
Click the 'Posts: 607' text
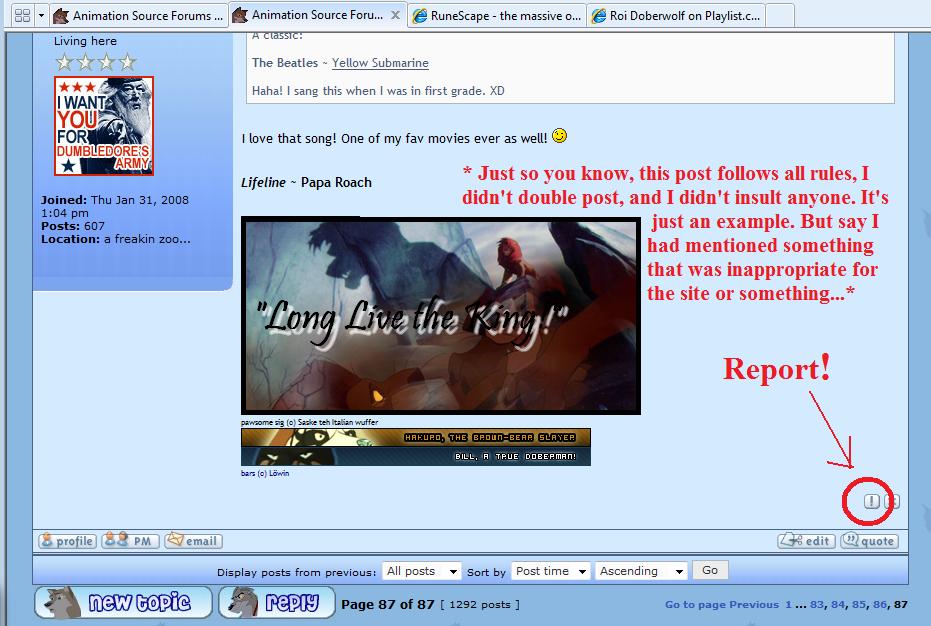[72, 226]
